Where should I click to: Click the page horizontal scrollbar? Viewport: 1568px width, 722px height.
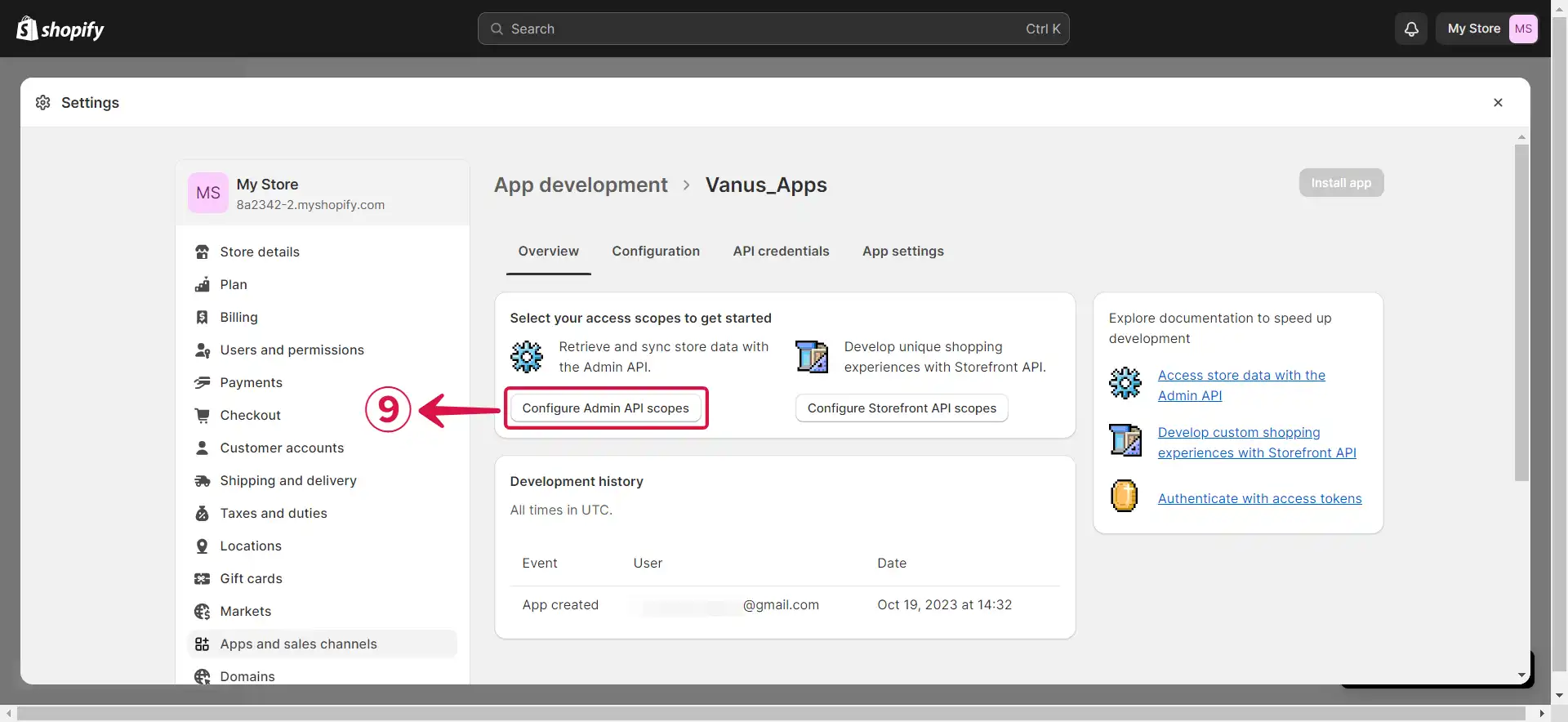[771, 713]
